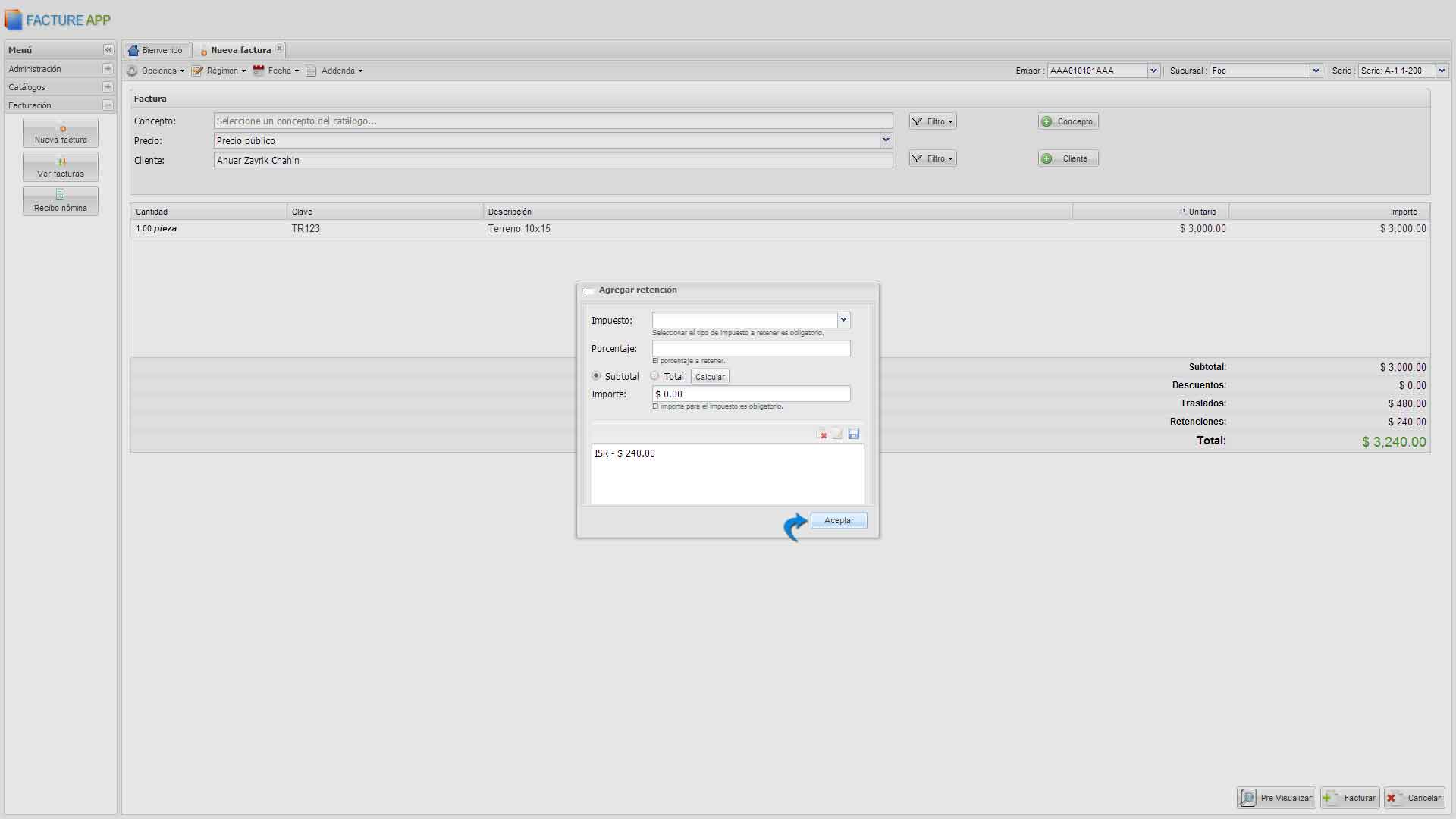Select the Subtotal radio option

(596, 376)
